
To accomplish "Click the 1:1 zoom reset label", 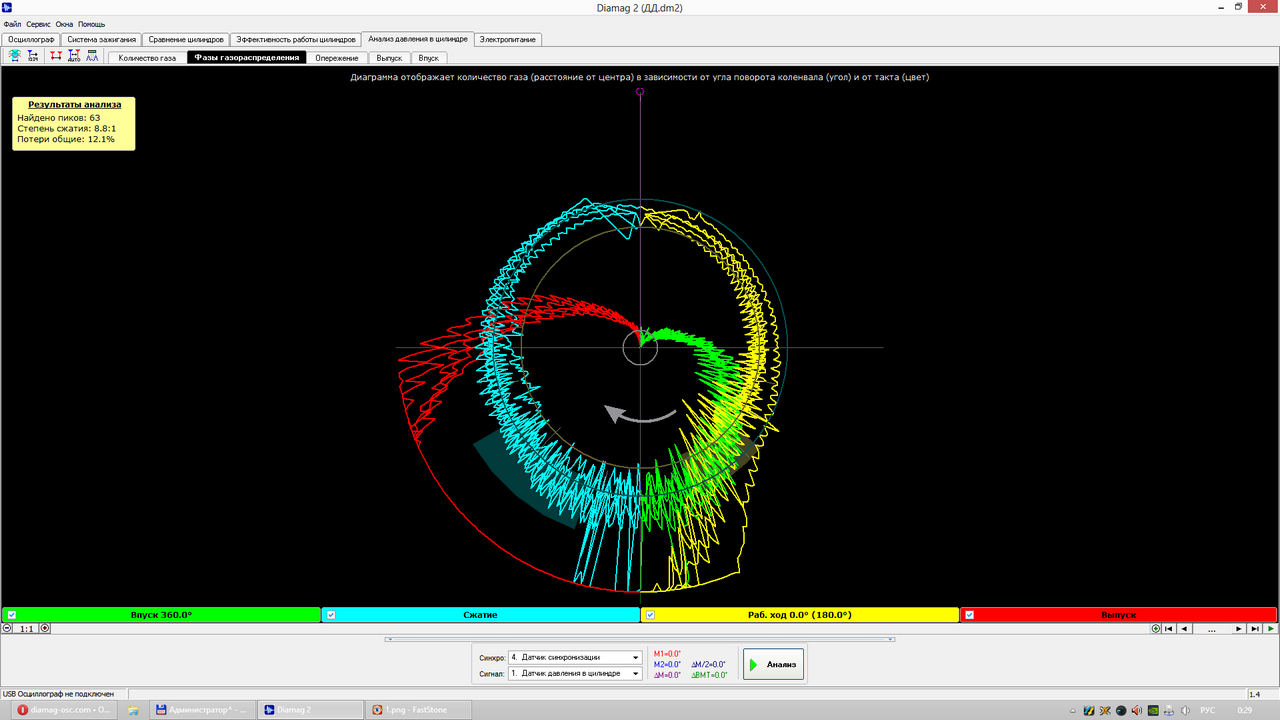I will 27,629.
